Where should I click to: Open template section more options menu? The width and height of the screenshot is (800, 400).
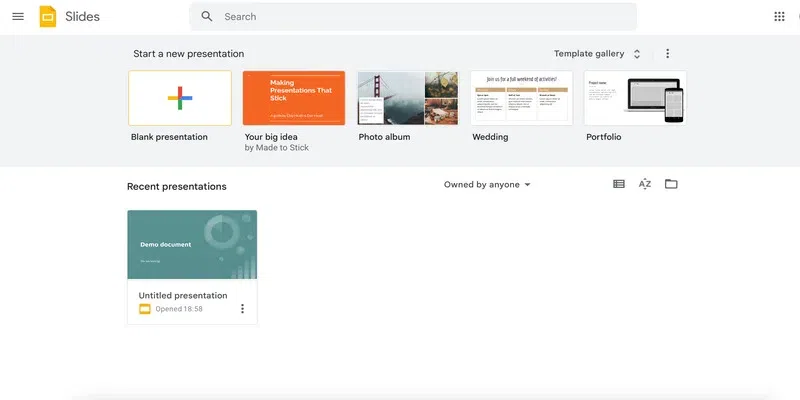tap(668, 54)
